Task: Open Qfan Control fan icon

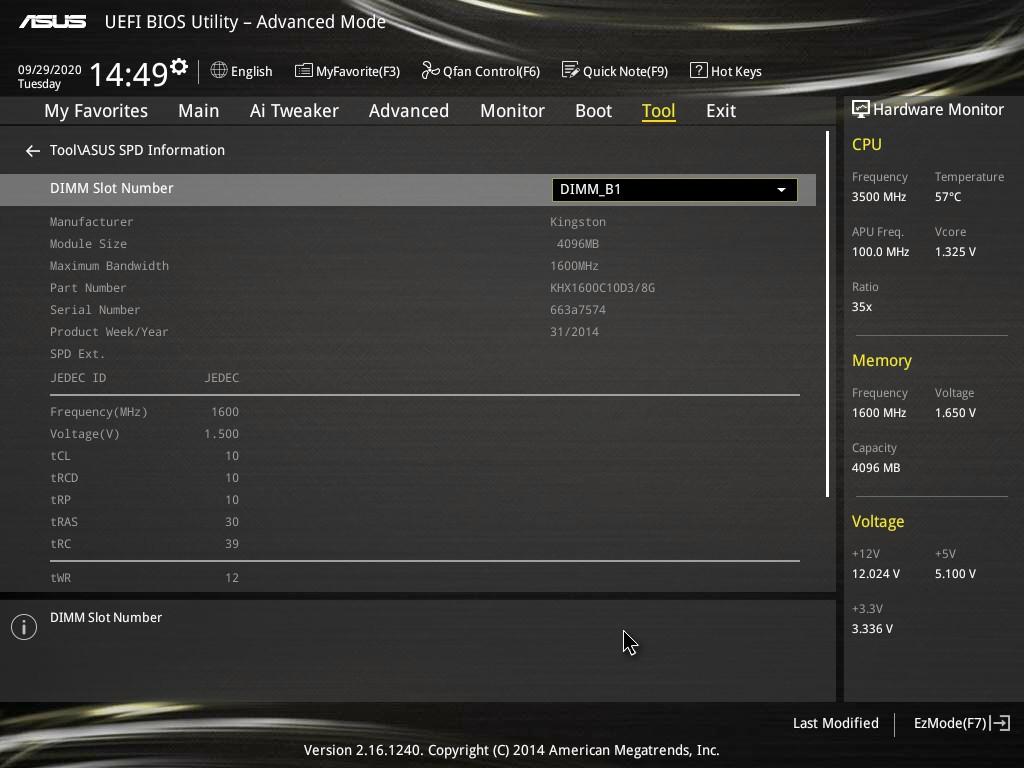Action: pyautogui.click(x=430, y=70)
